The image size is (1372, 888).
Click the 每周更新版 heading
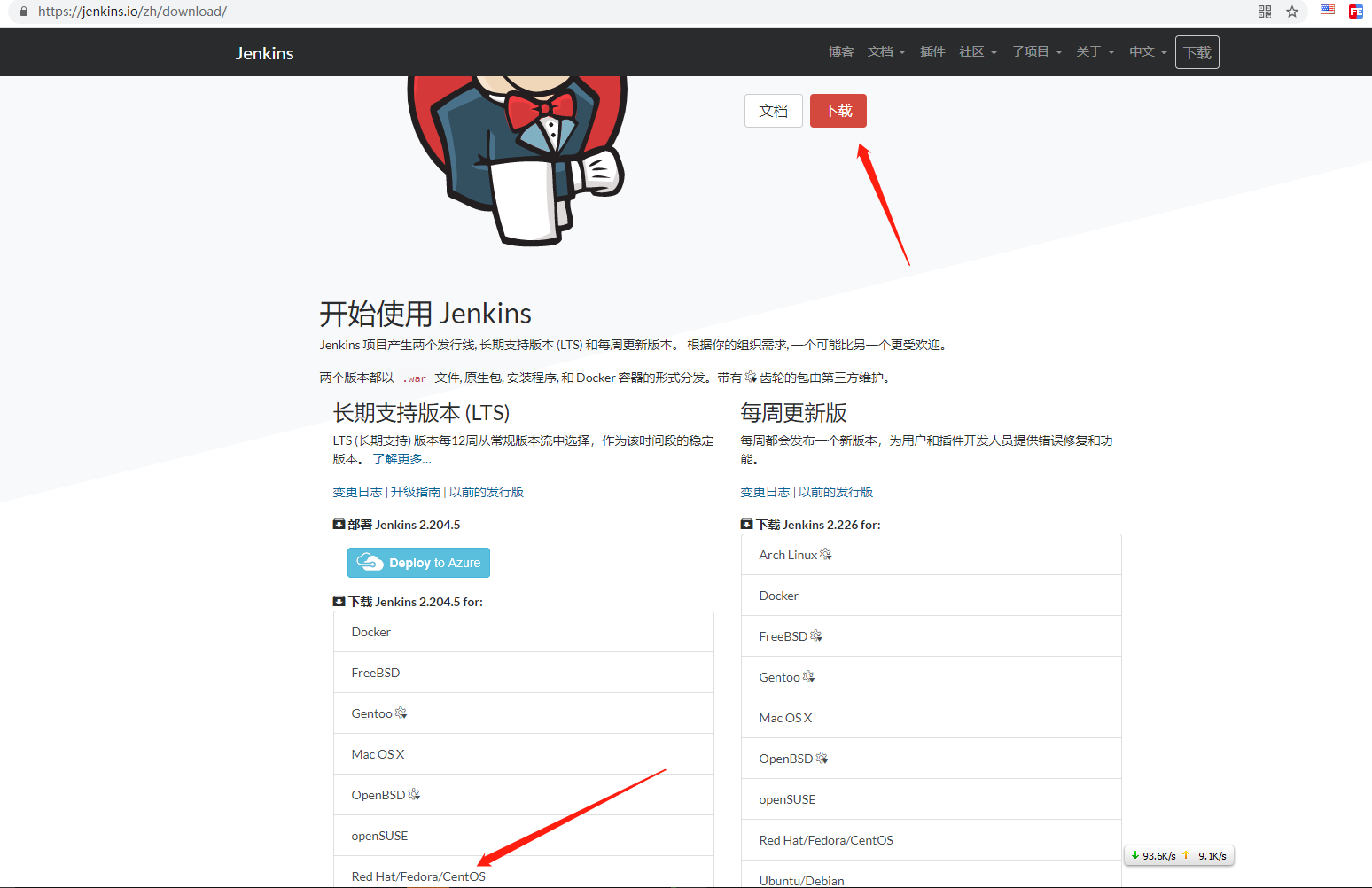point(793,413)
